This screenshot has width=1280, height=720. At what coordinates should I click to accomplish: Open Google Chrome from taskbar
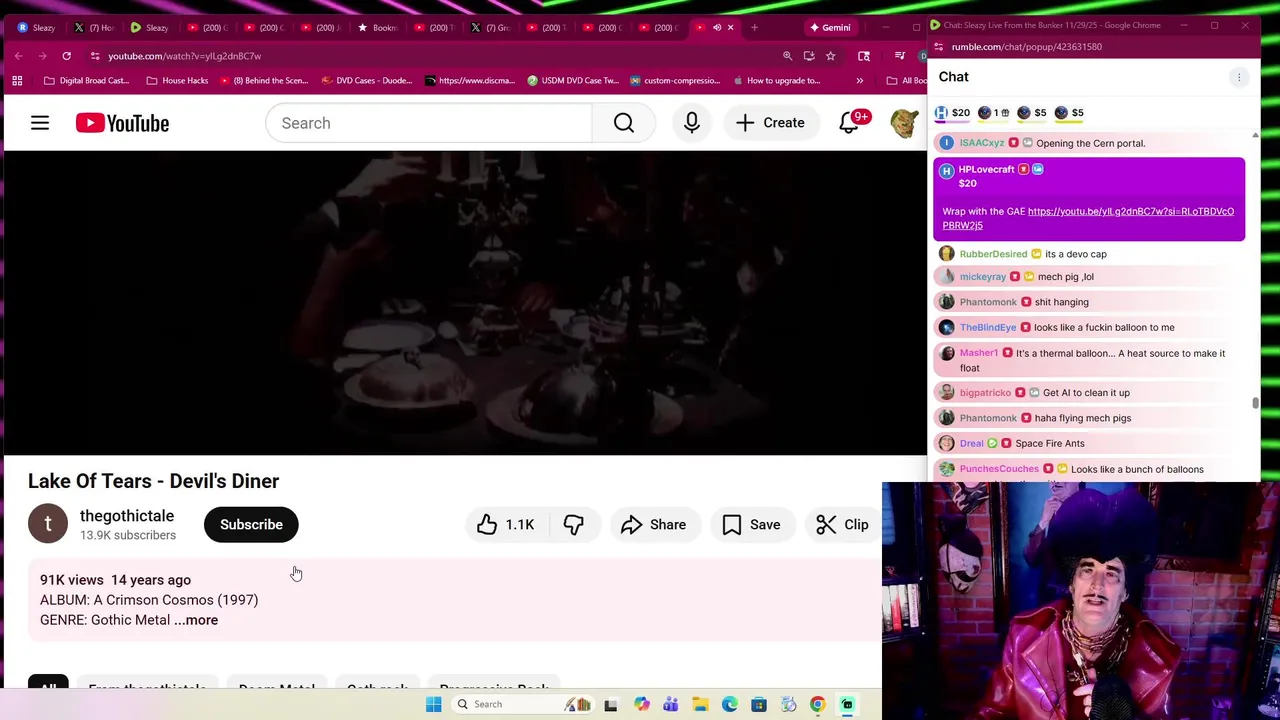817,704
